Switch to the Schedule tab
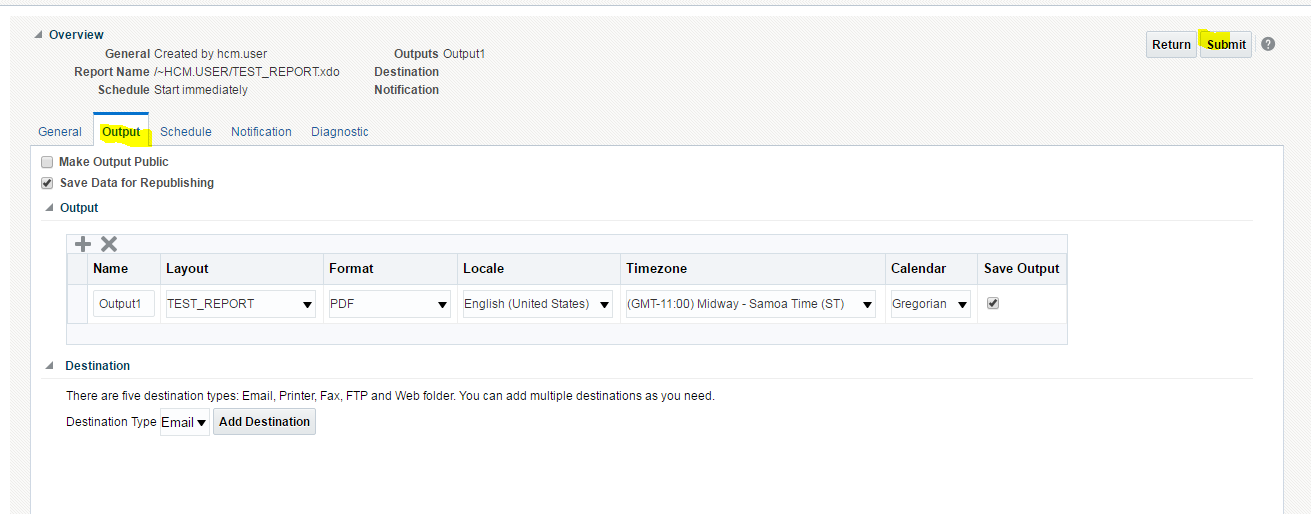Screen dimensions: 1311x514 [x=186, y=132]
